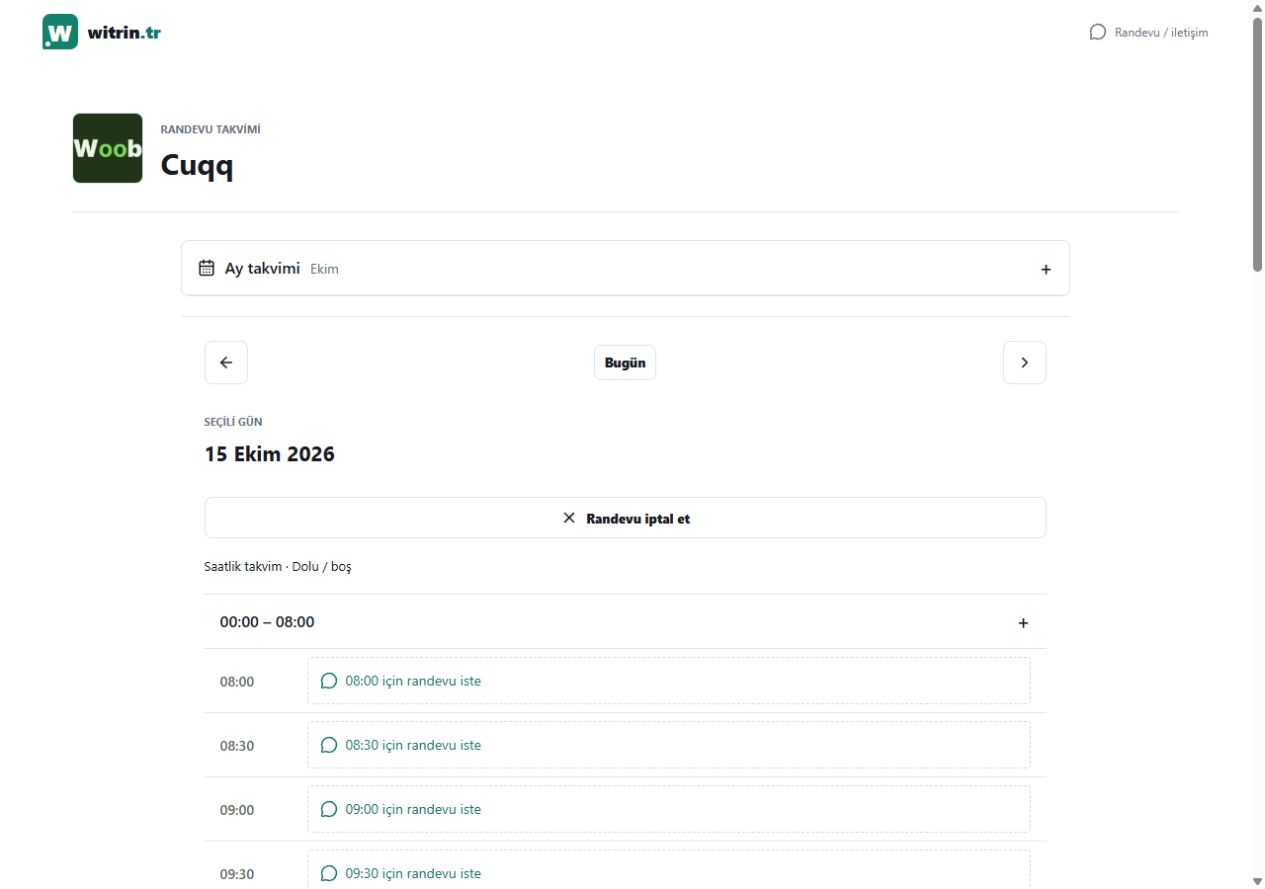1265x889 pixels.
Task: Click the 15 Ekim 2026 selected date
Action: (x=270, y=454)
